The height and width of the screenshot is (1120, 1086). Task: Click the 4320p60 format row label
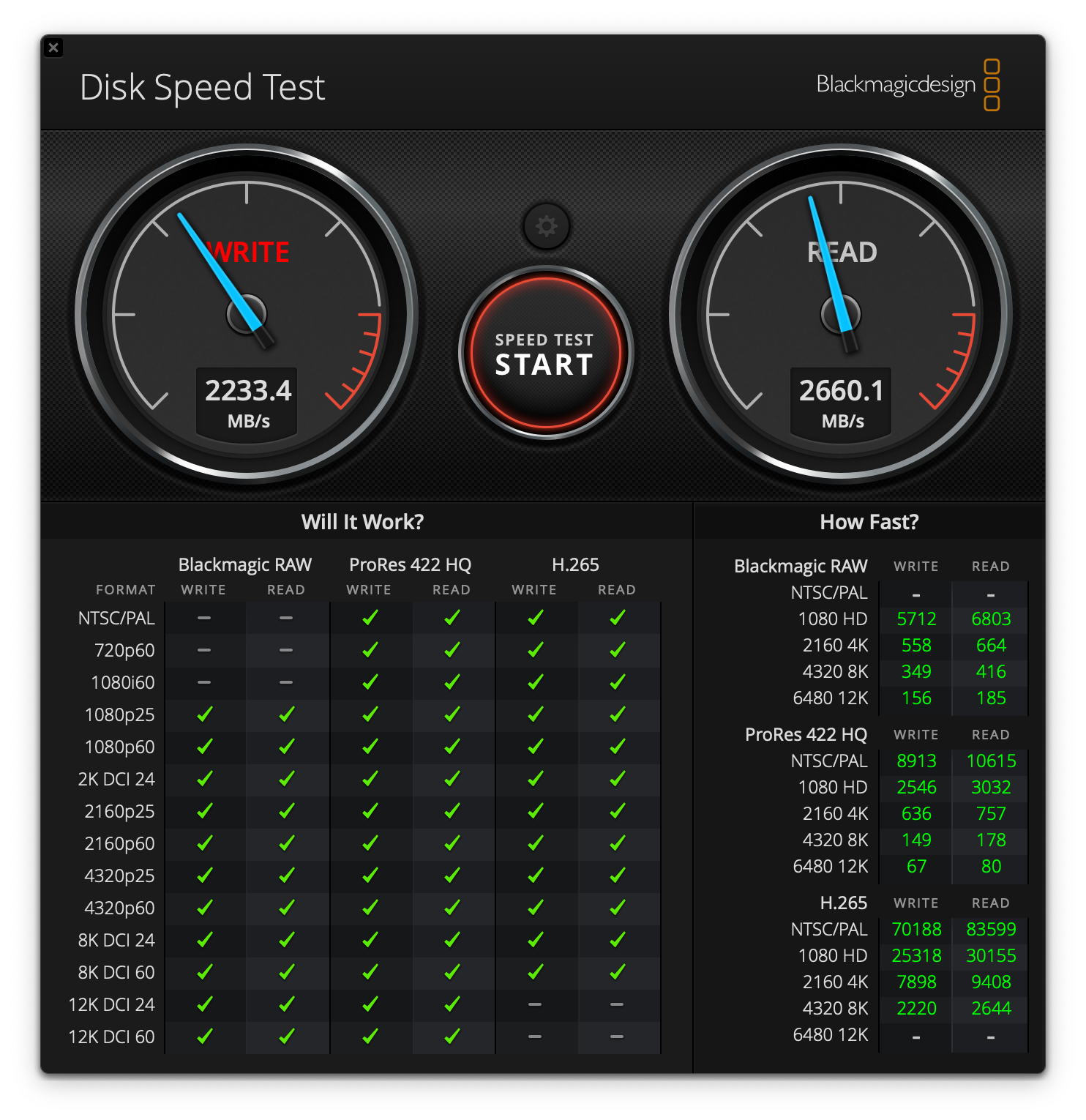coord(120,908)
